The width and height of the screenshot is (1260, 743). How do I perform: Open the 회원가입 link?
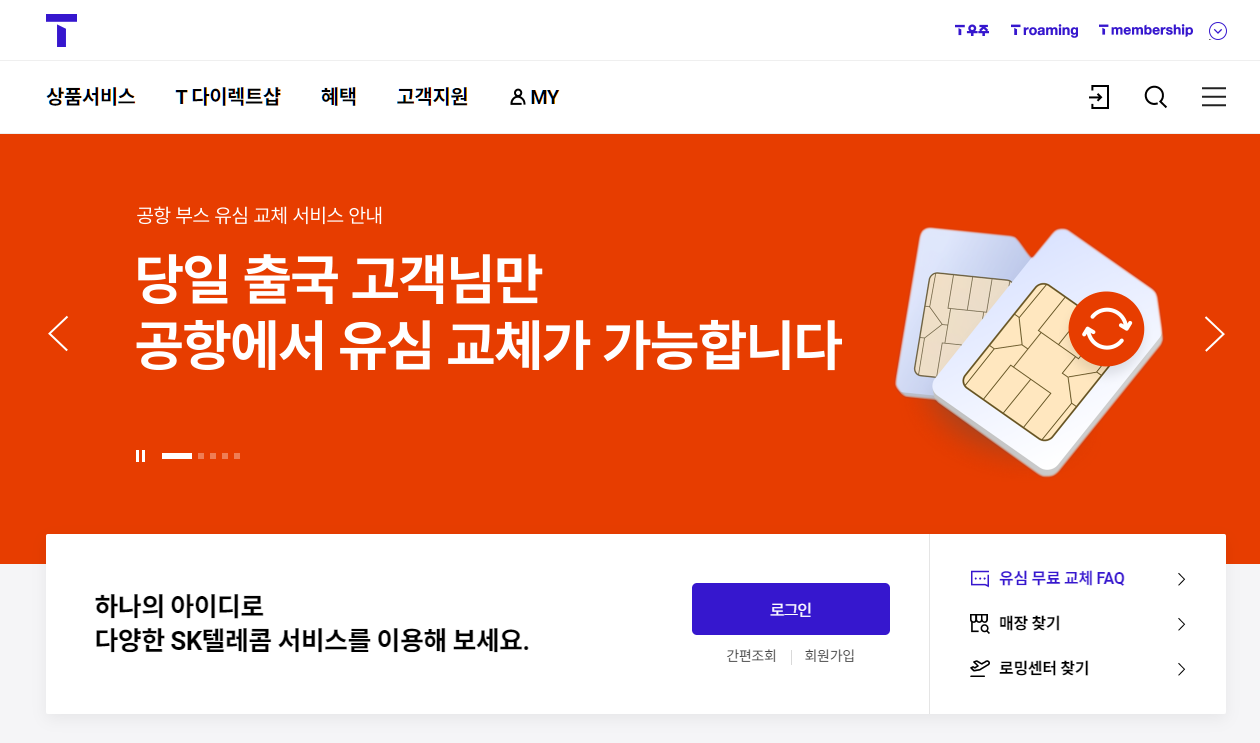[830, 656]
